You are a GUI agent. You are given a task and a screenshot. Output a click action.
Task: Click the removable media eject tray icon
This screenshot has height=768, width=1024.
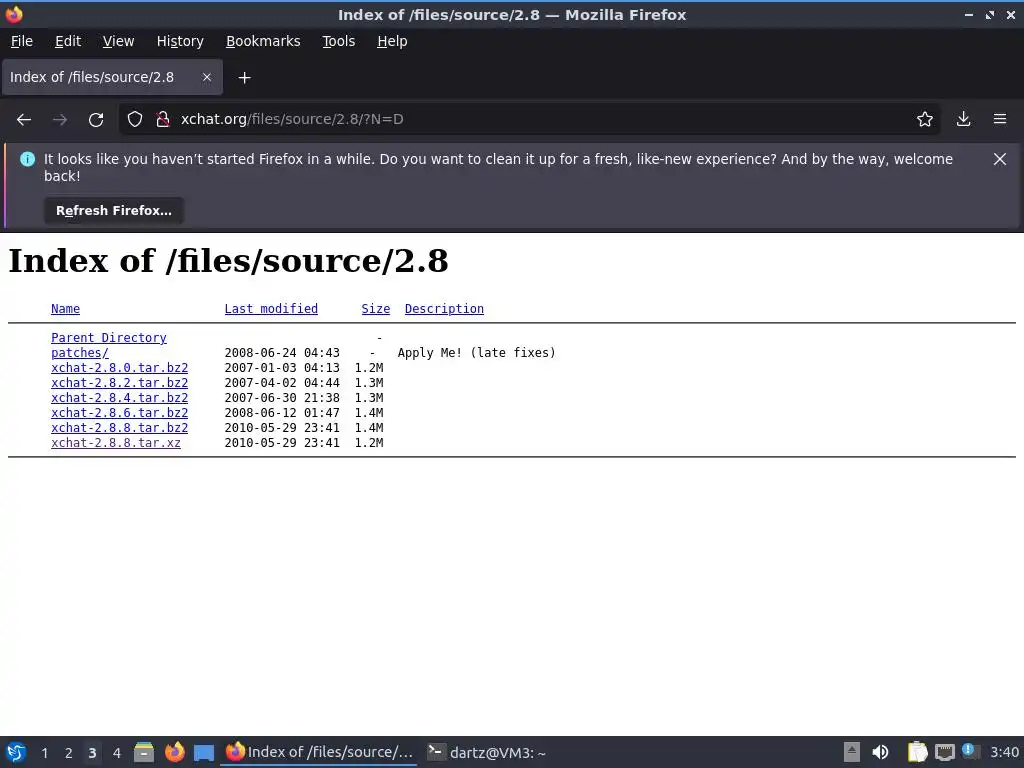852,752
